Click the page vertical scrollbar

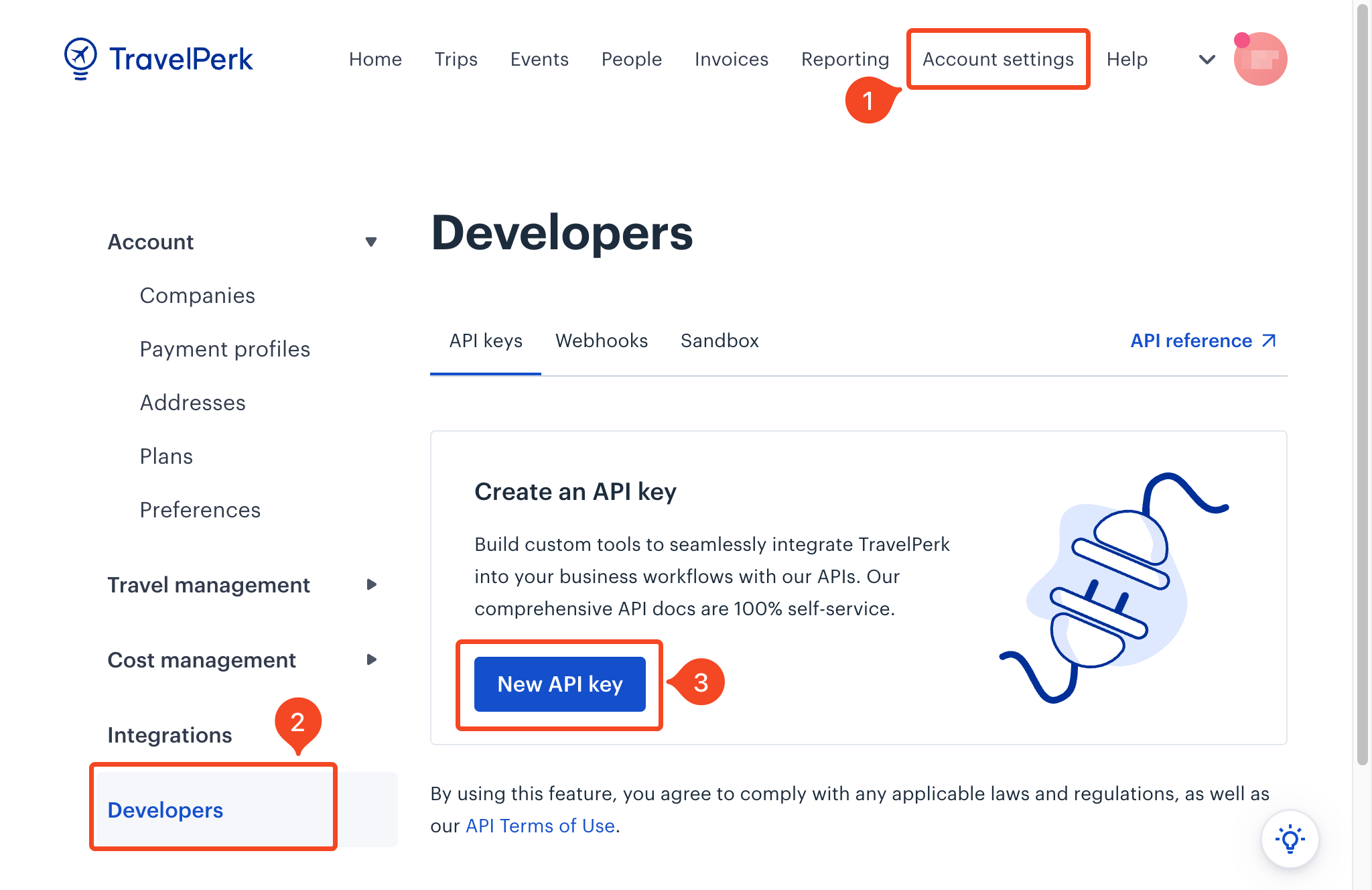1362,385
